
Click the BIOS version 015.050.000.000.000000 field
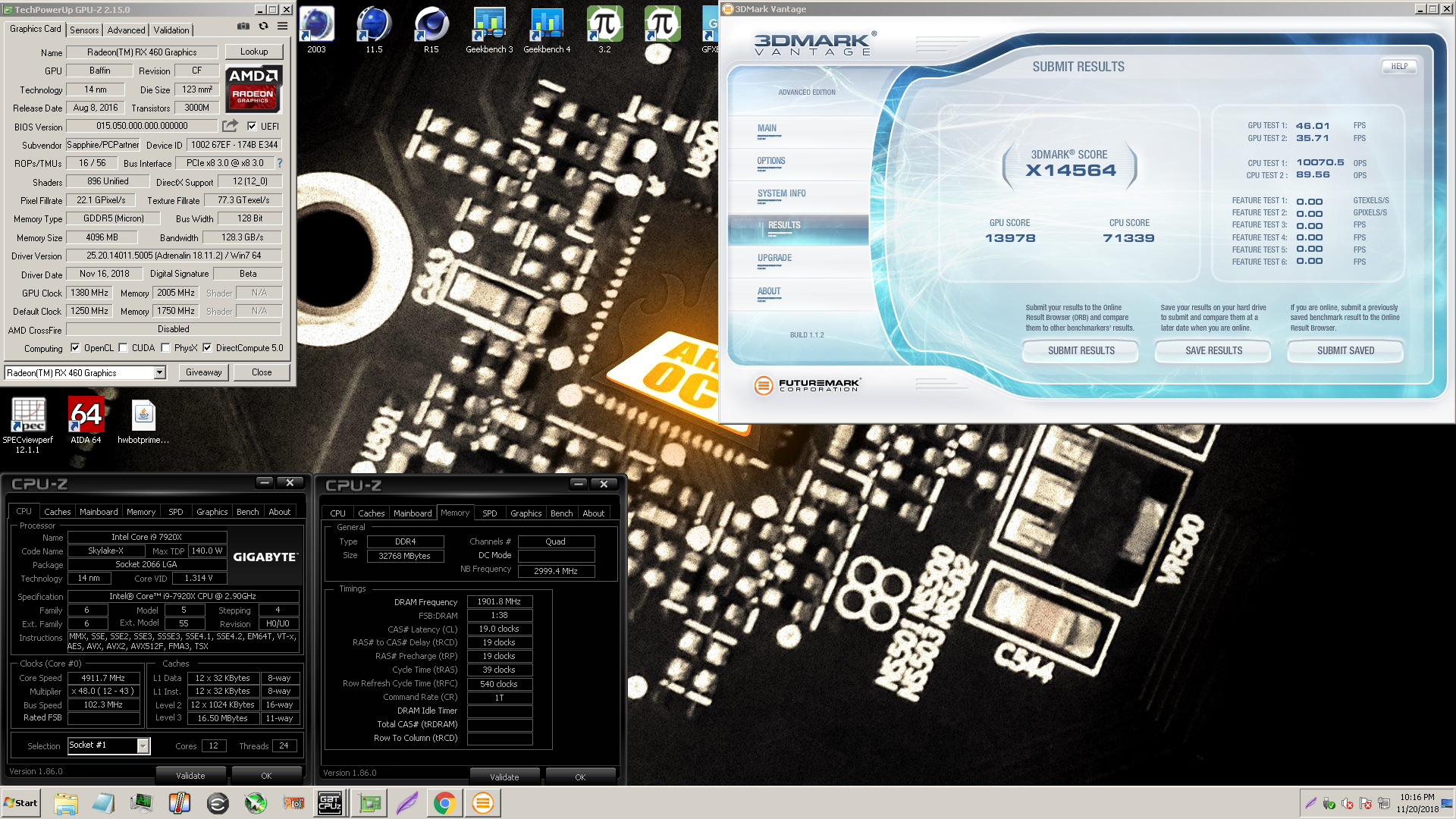(x=142, y=127)
